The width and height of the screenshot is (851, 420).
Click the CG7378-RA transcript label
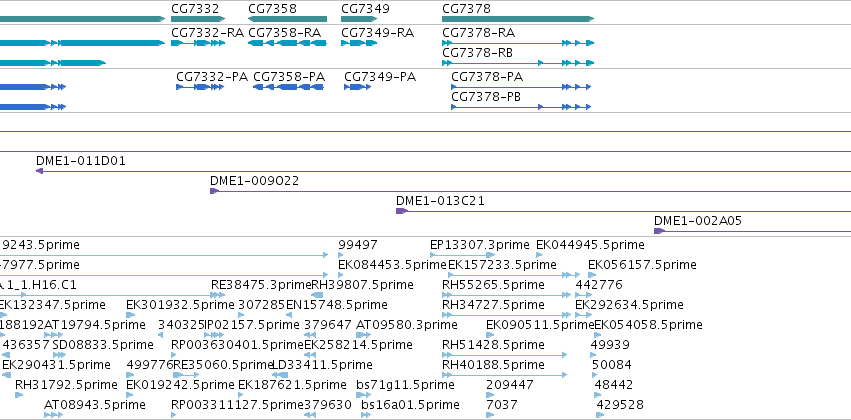point(478,33)
